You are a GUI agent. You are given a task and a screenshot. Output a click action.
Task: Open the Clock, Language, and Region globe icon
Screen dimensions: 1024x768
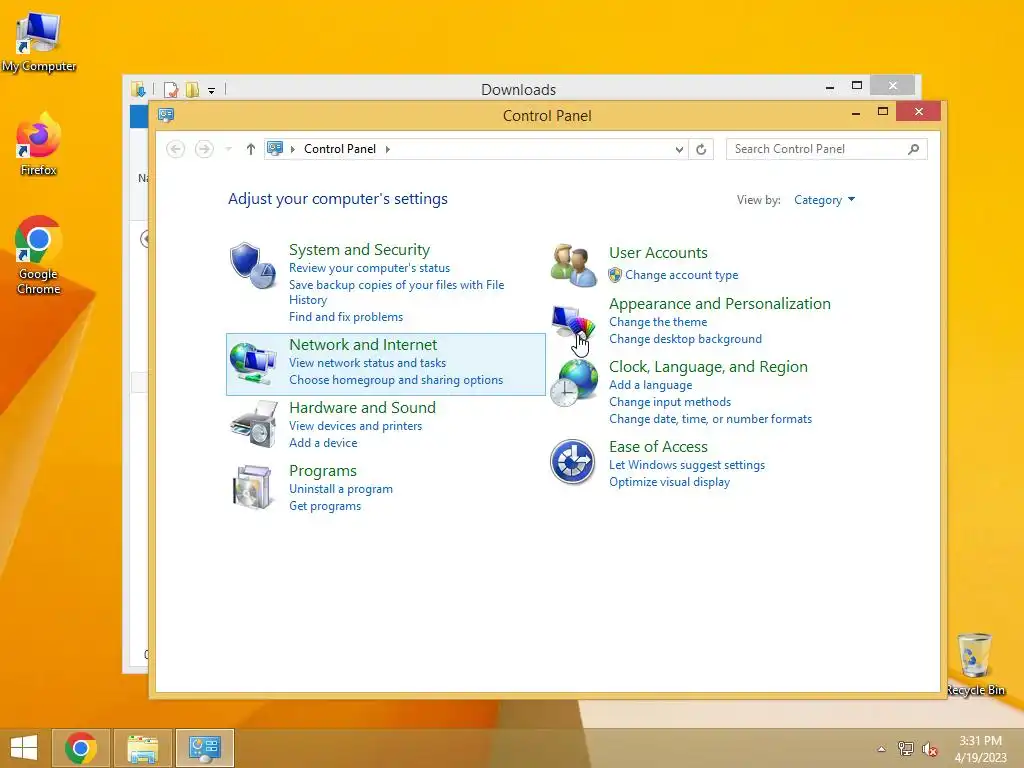coord(573,383)
